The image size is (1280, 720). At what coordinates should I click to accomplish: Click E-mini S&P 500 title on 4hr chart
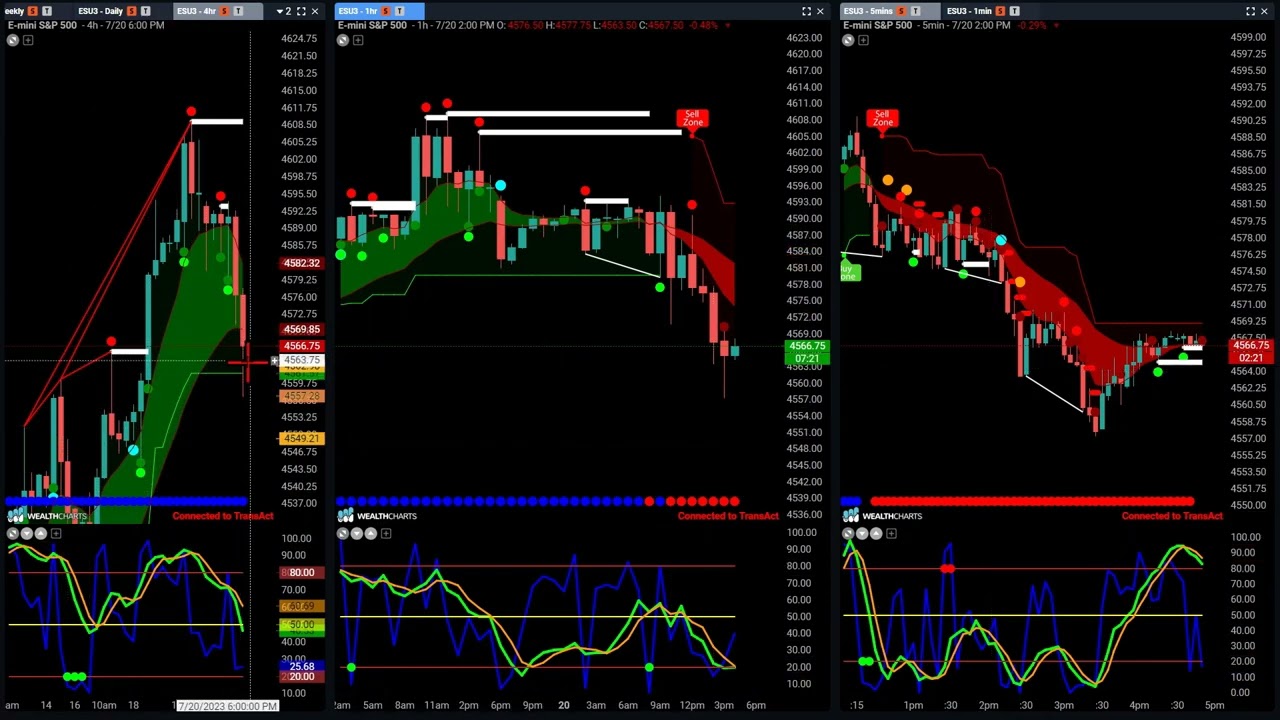[42, 25]
